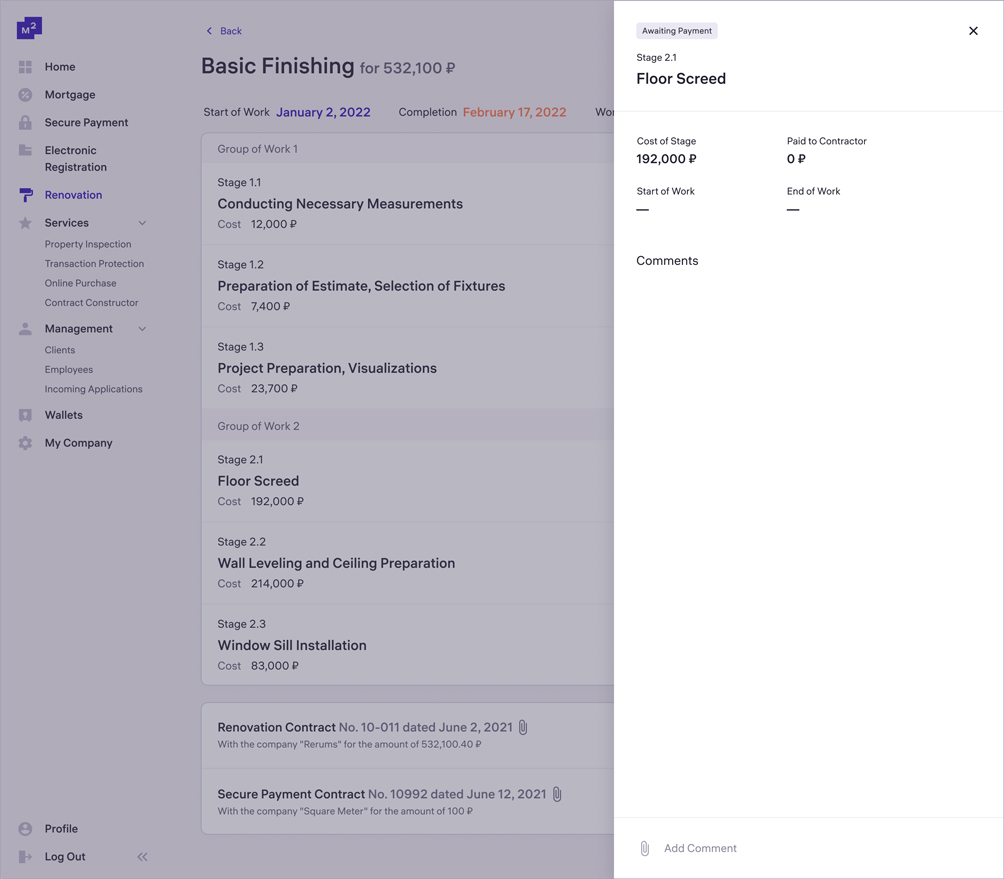Open My Company
The image size is (1004, 879).
coord(78,443)
